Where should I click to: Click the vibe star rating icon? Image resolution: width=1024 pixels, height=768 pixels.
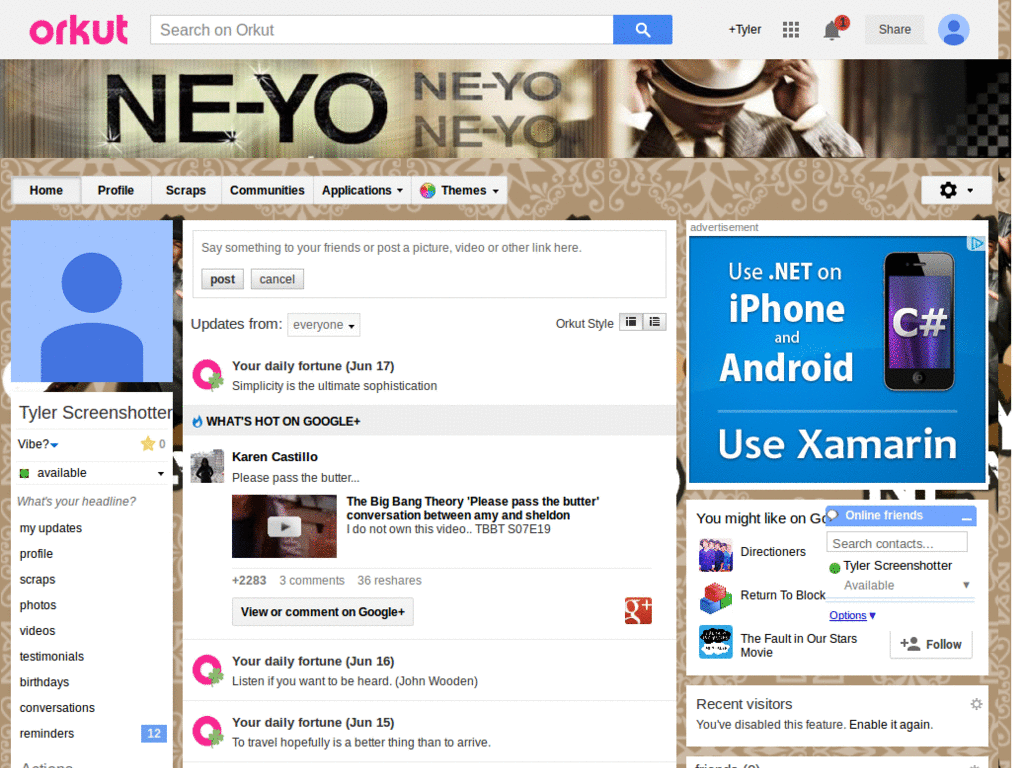[148, 444]
